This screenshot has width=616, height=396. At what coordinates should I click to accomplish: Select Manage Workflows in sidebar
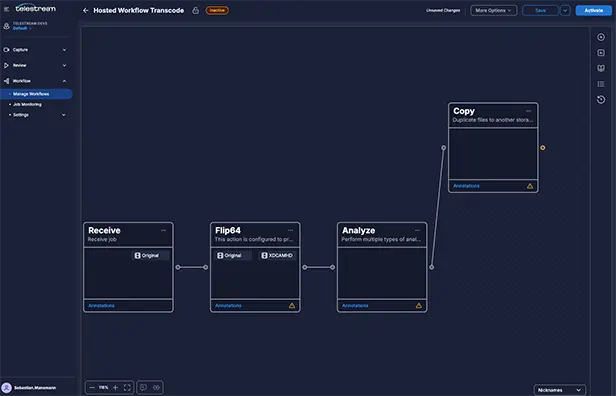click(x=36, y=94)
